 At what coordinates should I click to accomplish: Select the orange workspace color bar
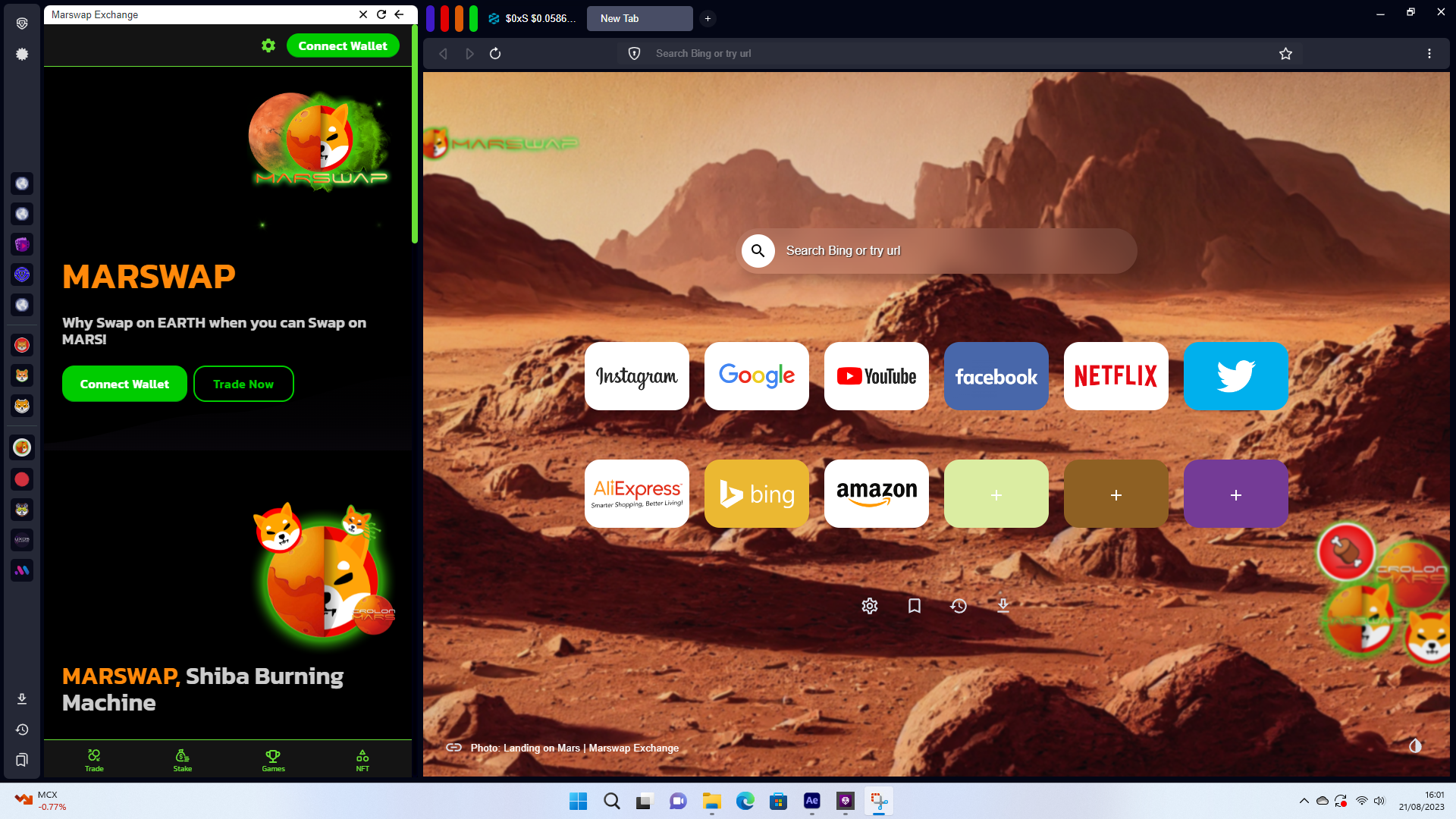[459, 18]
